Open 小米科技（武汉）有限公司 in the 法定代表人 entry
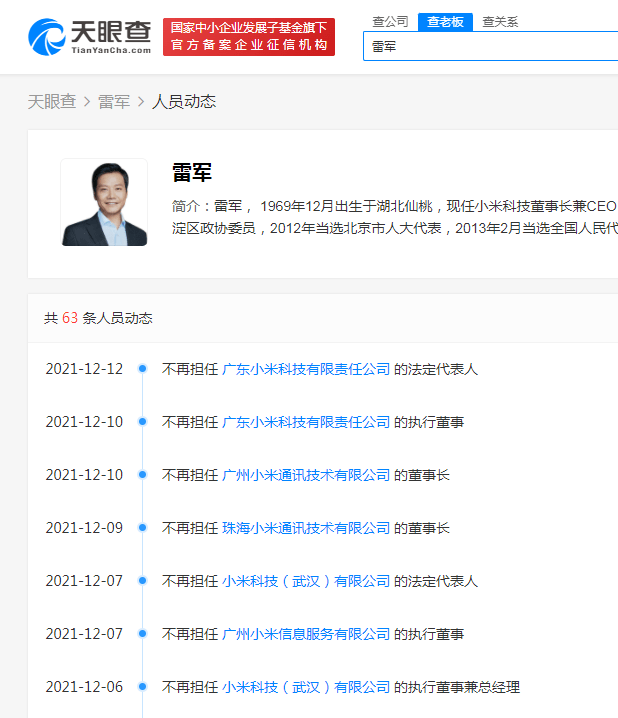 pyautogui.click(x=306, y=581)
